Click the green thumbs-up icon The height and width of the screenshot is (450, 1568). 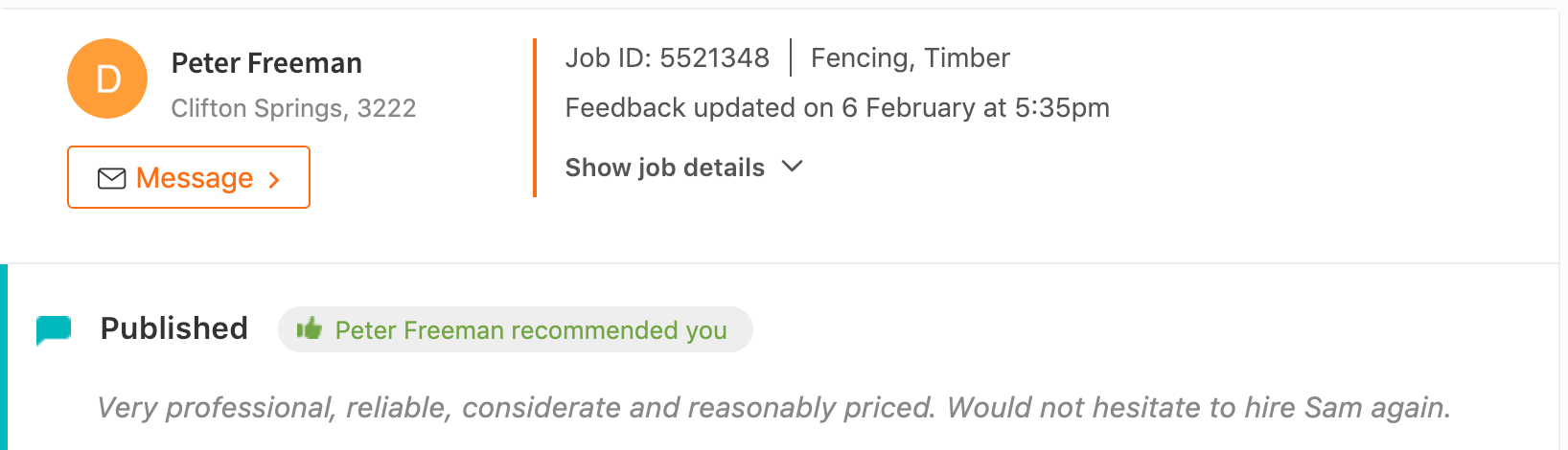point(309,329)
